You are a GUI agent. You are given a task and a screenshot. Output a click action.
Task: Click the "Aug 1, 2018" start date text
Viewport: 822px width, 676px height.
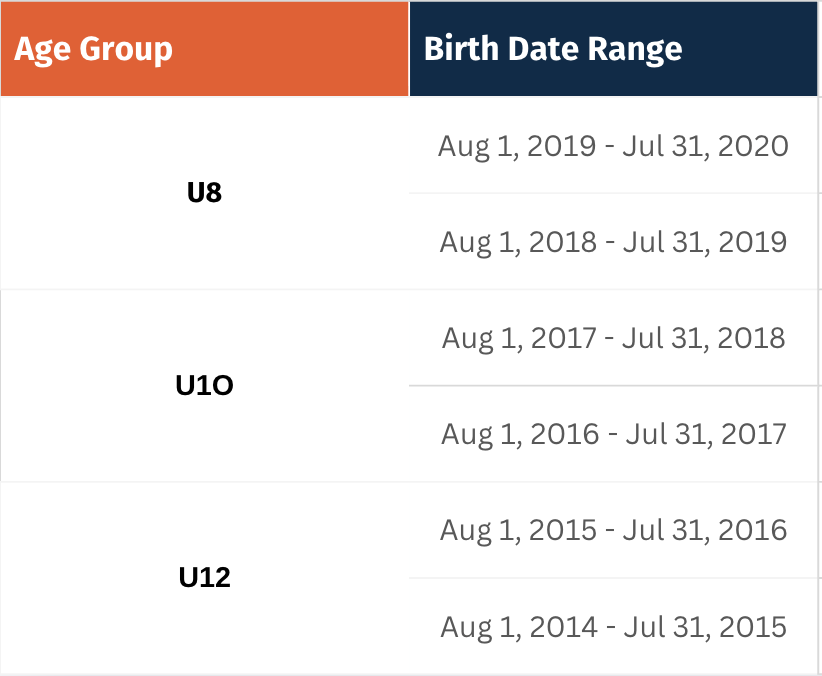click(518, 242)
